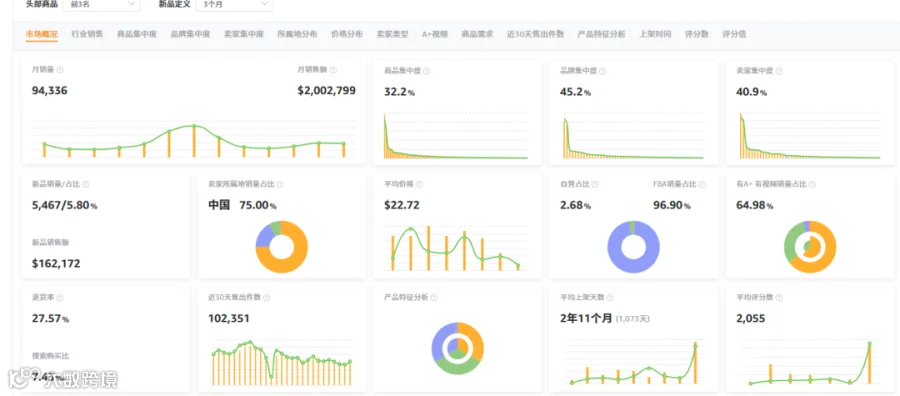This screenshot has height=396, width=900.
Task: Click the help icon beside 平均价格
Action: click(x=420, y=185)
